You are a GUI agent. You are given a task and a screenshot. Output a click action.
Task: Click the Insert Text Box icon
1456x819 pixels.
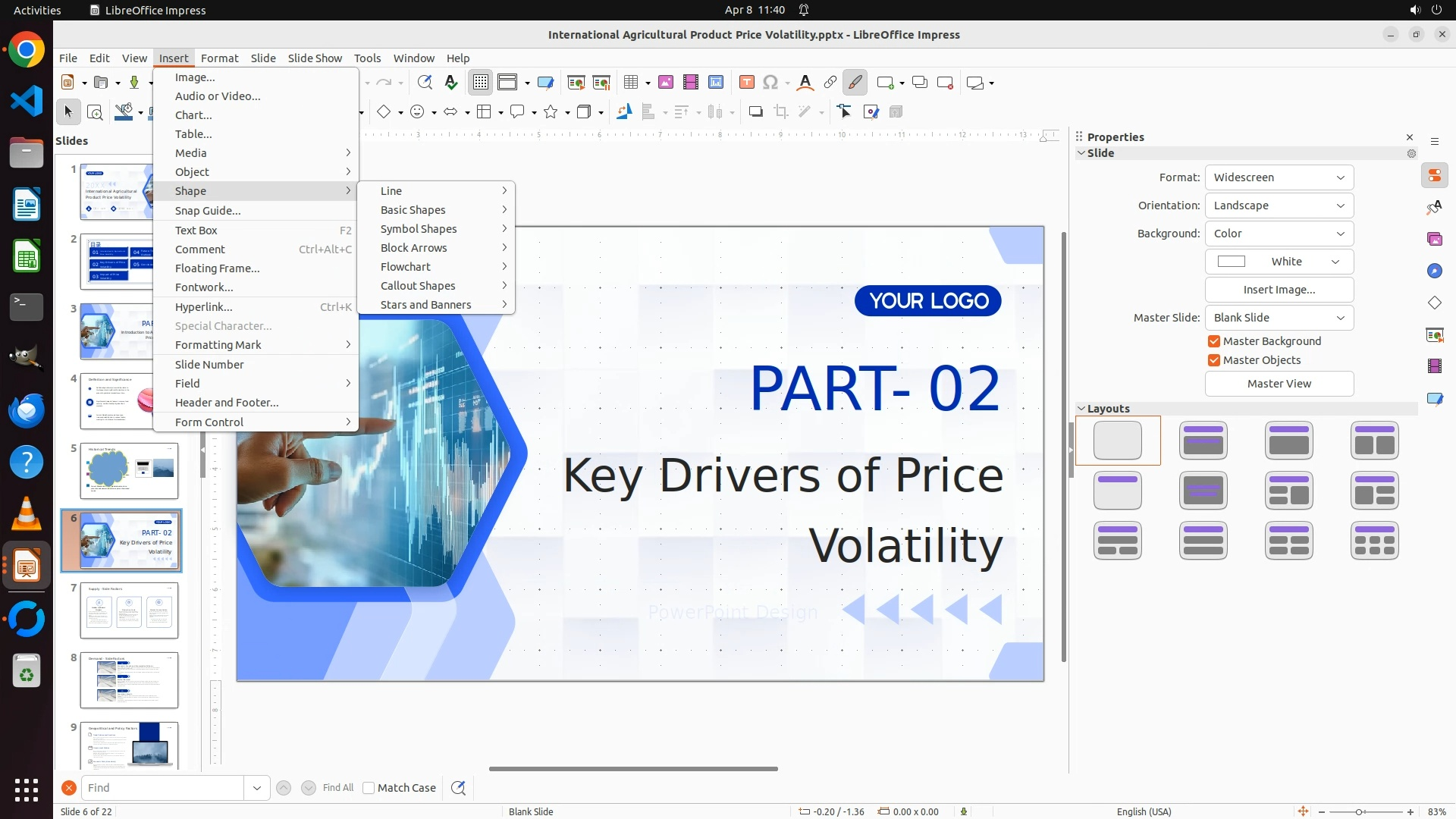(747, 83)
